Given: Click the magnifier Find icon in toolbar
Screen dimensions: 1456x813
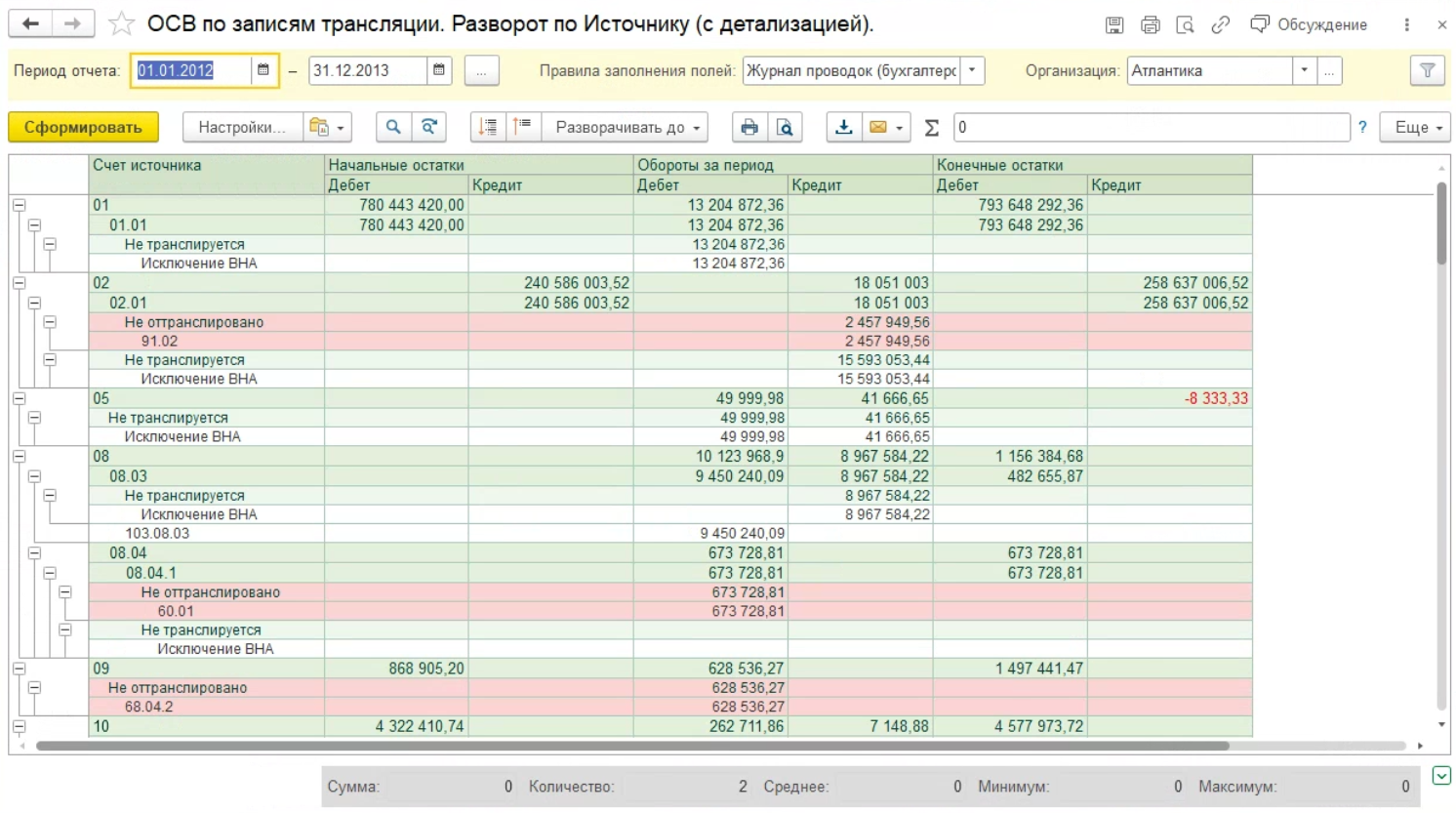Looking at the screenshot, I should [x=393, y=127].
